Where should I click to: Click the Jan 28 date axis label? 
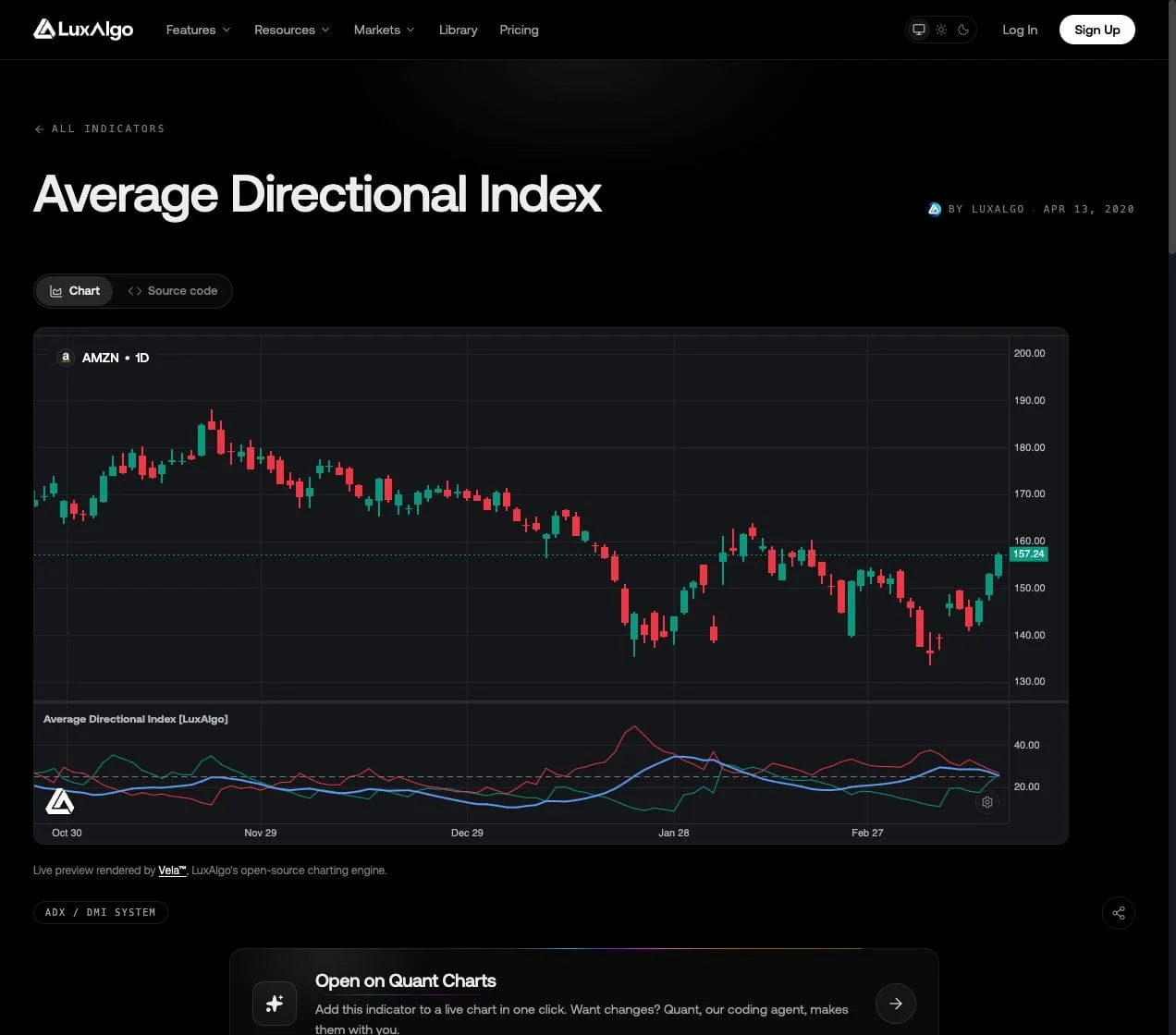point(674,833)
